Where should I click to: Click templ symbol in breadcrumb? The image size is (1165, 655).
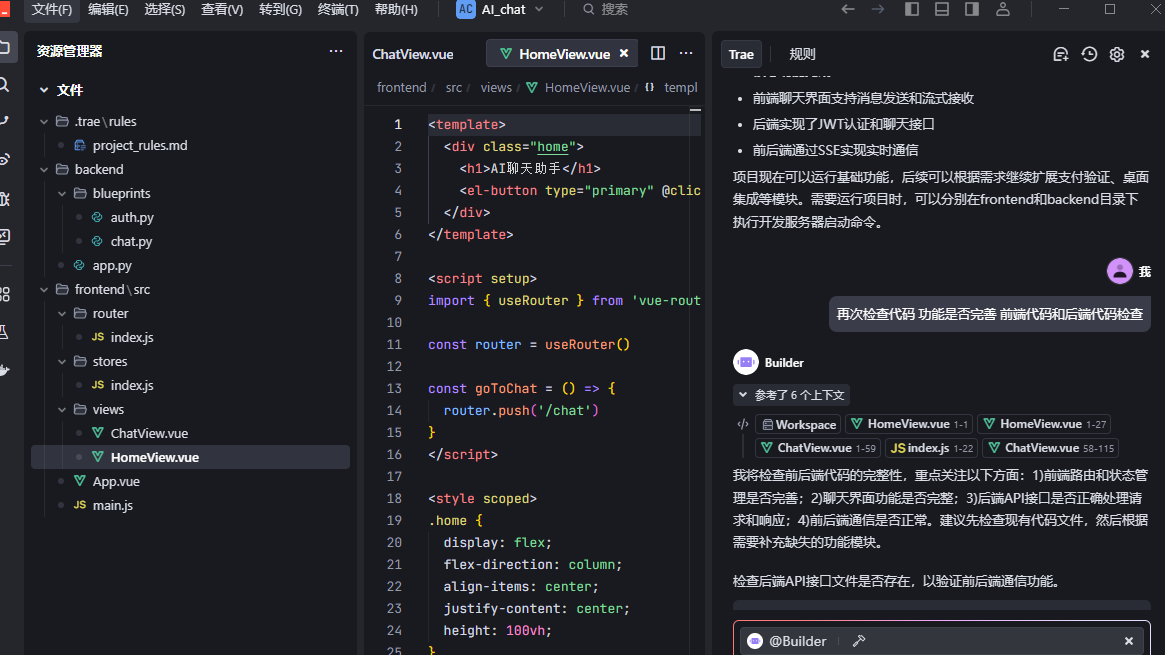pyautogui.click(x=680, y=88)
